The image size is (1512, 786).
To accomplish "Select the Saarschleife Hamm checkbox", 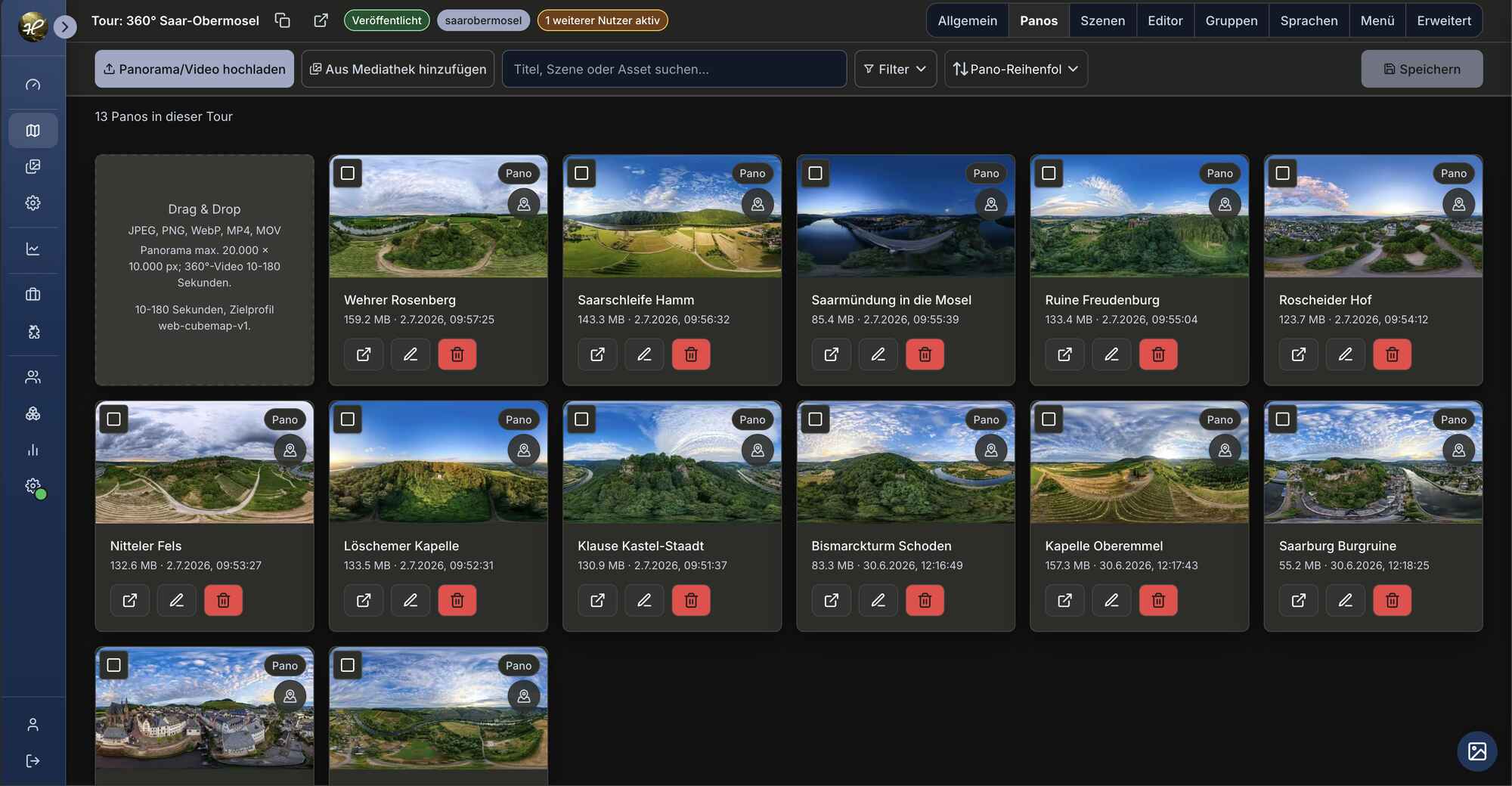I will 581,173.
